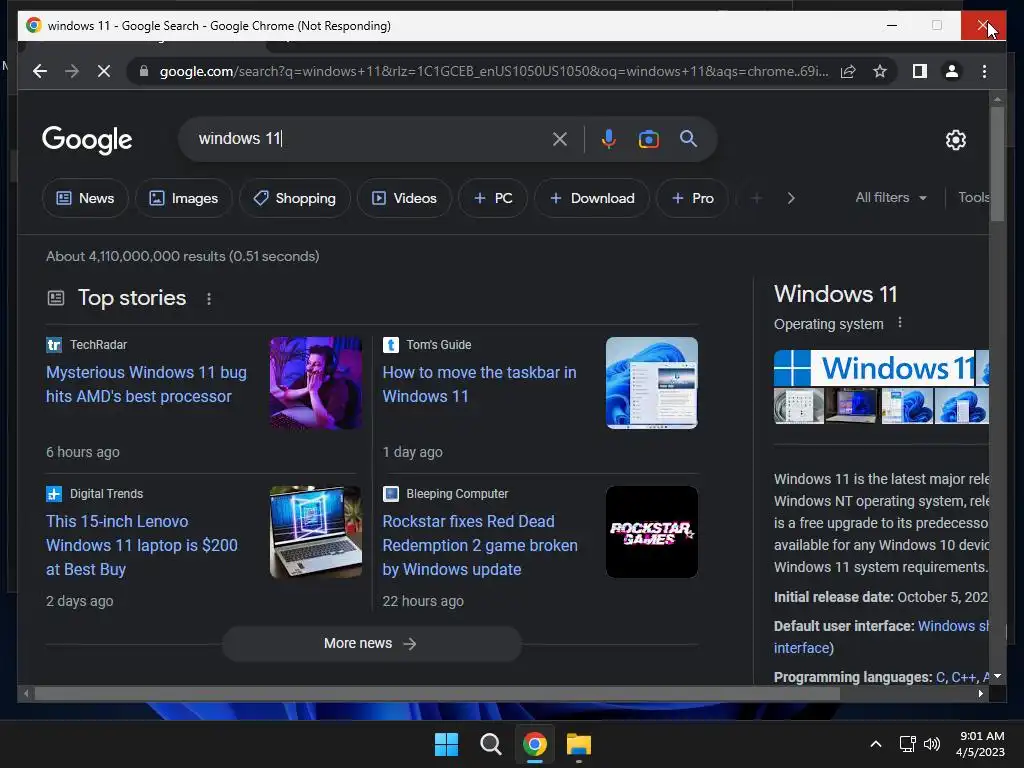
Task: Click the Rockstar Games thumbnail
Action: (x=652, y=532)
